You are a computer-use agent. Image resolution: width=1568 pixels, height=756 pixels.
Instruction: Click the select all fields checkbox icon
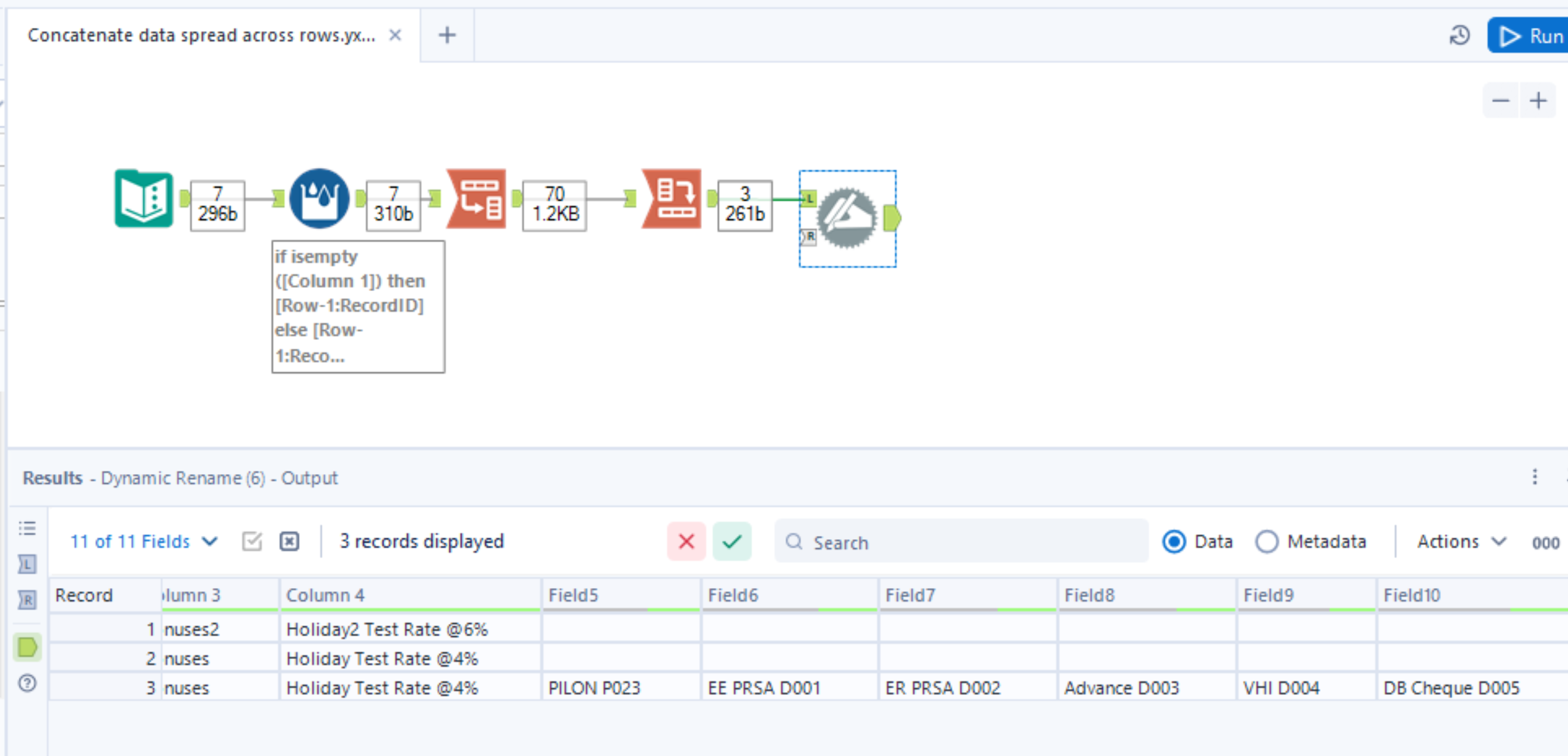click(252, 542)
